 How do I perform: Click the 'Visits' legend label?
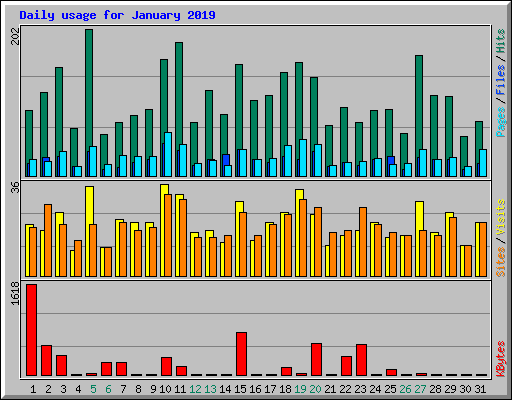[500, 218]
